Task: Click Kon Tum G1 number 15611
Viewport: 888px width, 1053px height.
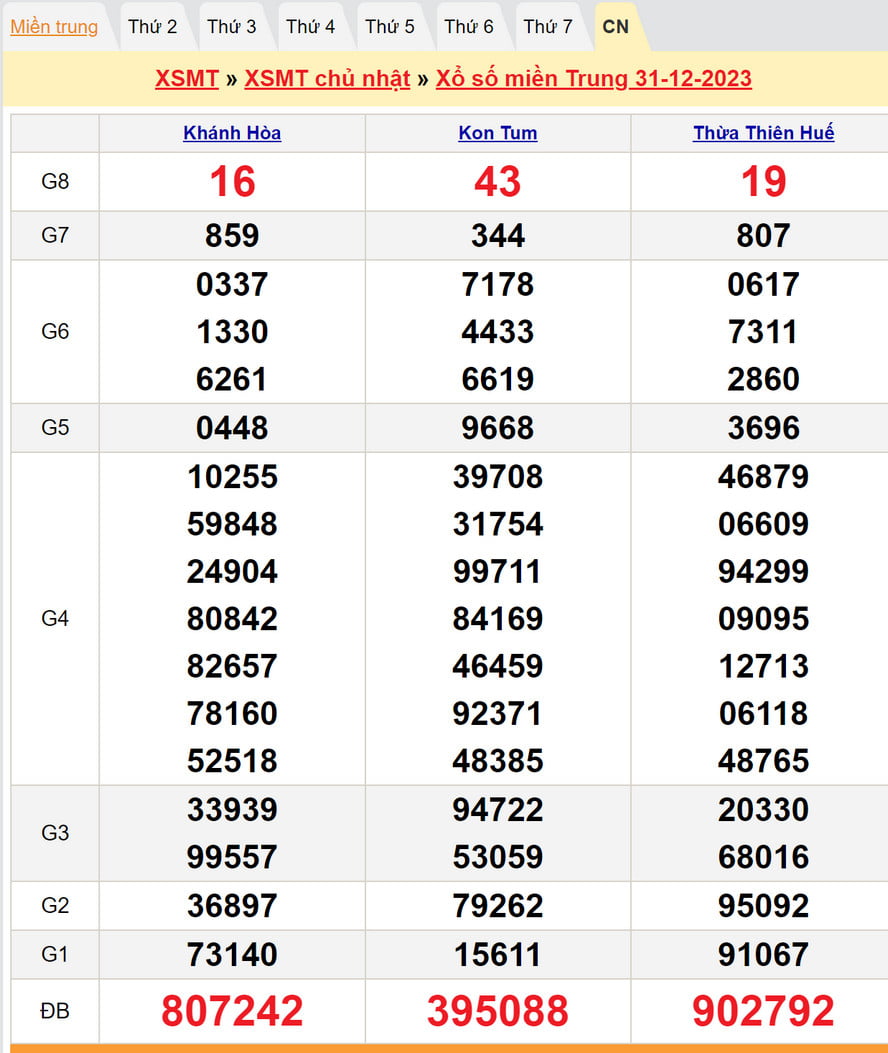Action: pos(497,954)
